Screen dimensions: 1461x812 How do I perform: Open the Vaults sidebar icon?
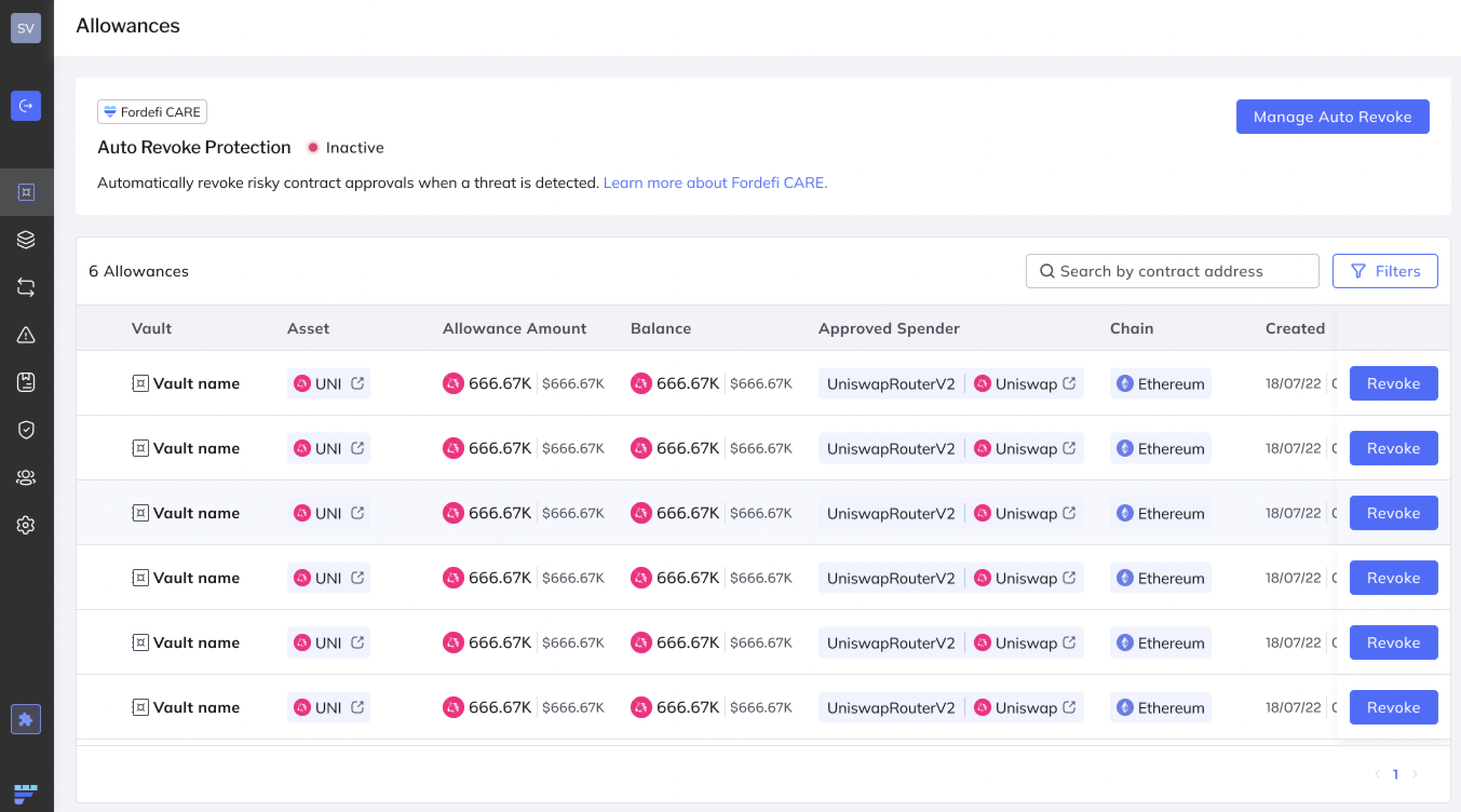[x=25, y=192]
